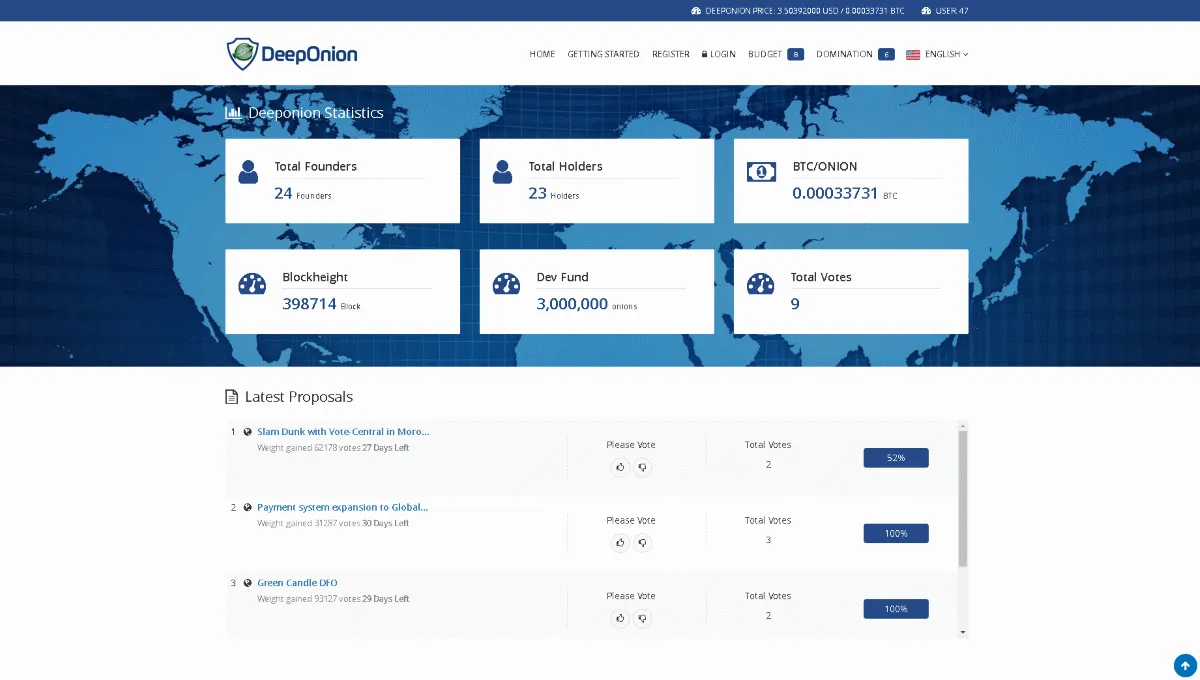Click the Latest Proposals heading

(299, 397)
